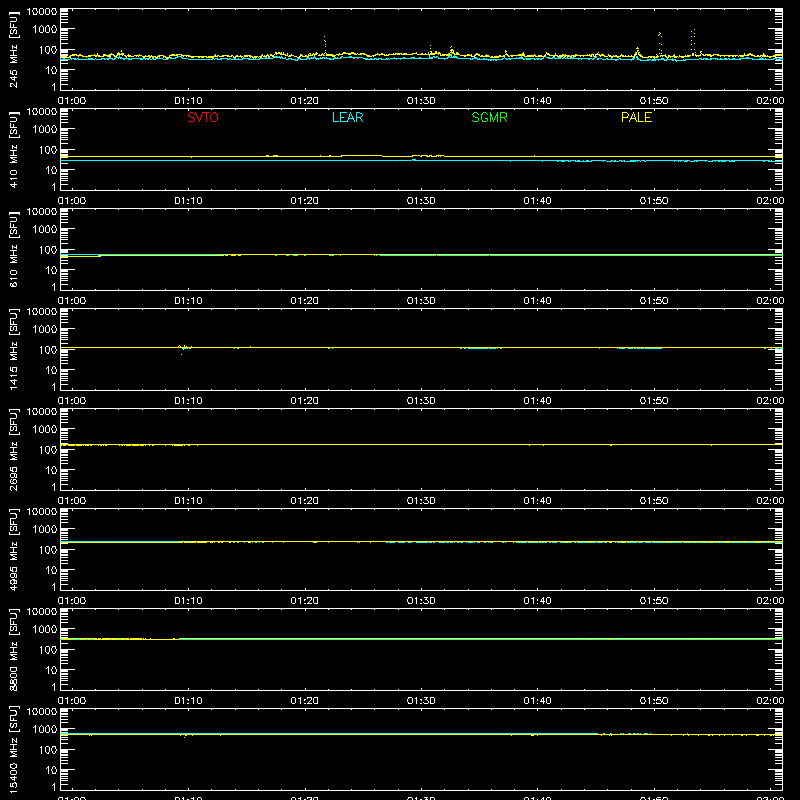Click 01:40 time label under 610 MHz plot

[537, 301]
